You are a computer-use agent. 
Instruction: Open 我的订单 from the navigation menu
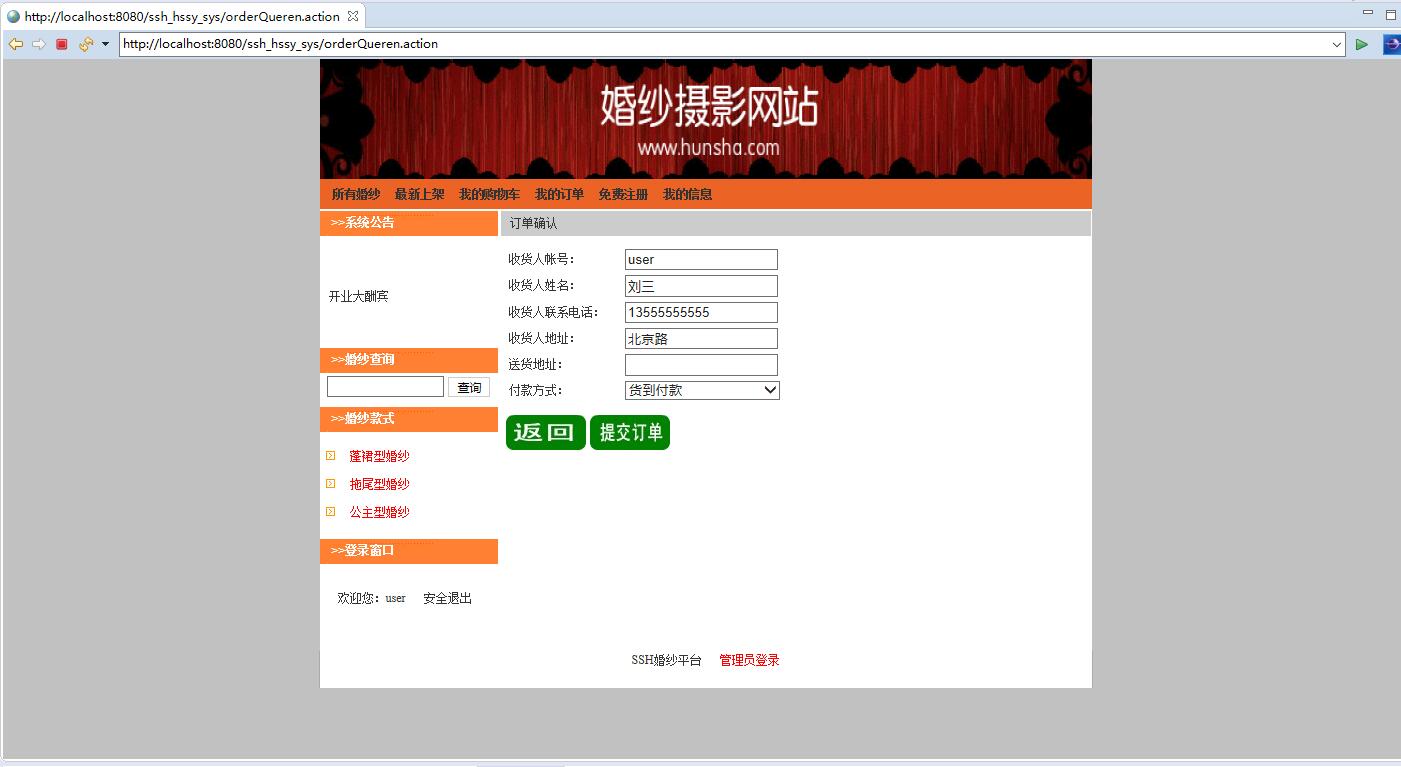click(x=560, y=194)
